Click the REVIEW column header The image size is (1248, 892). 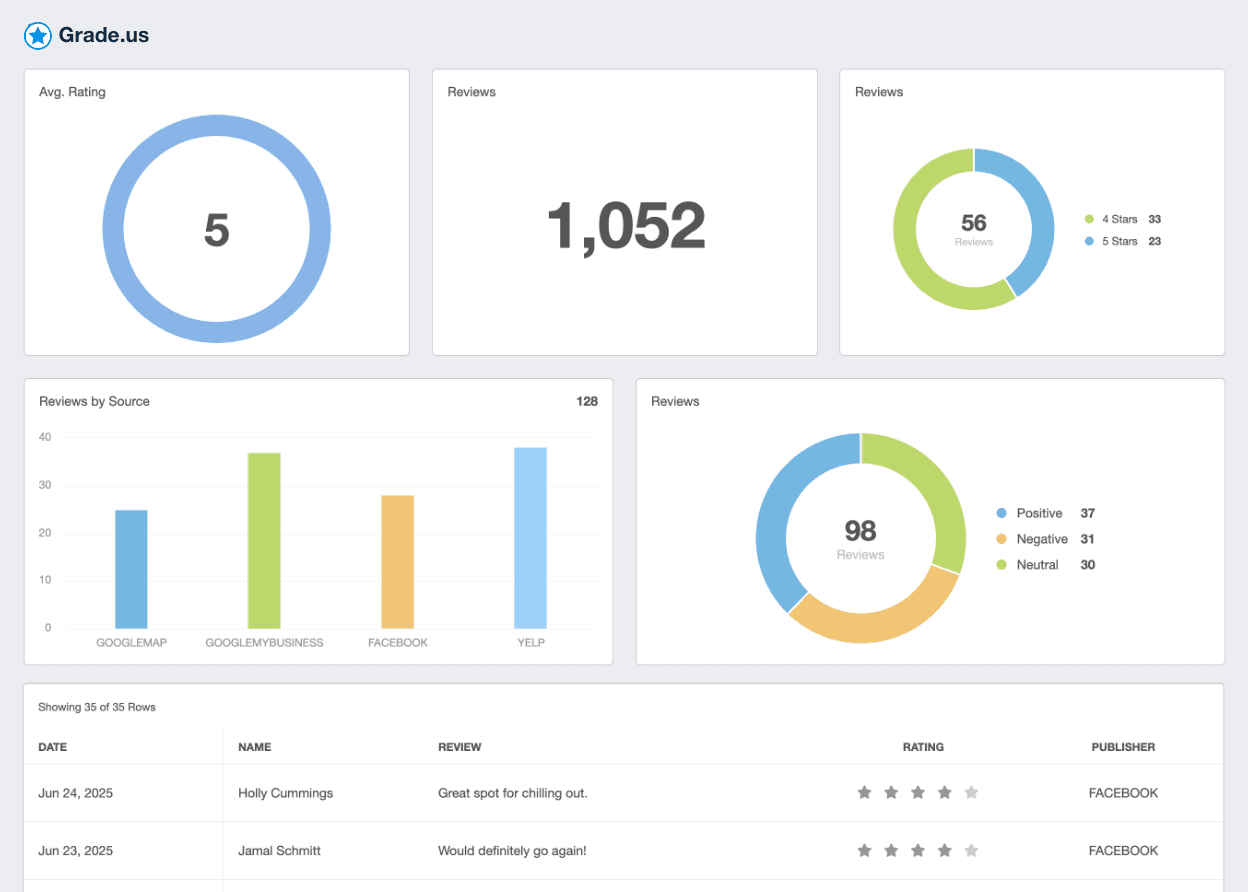(461, 747)
